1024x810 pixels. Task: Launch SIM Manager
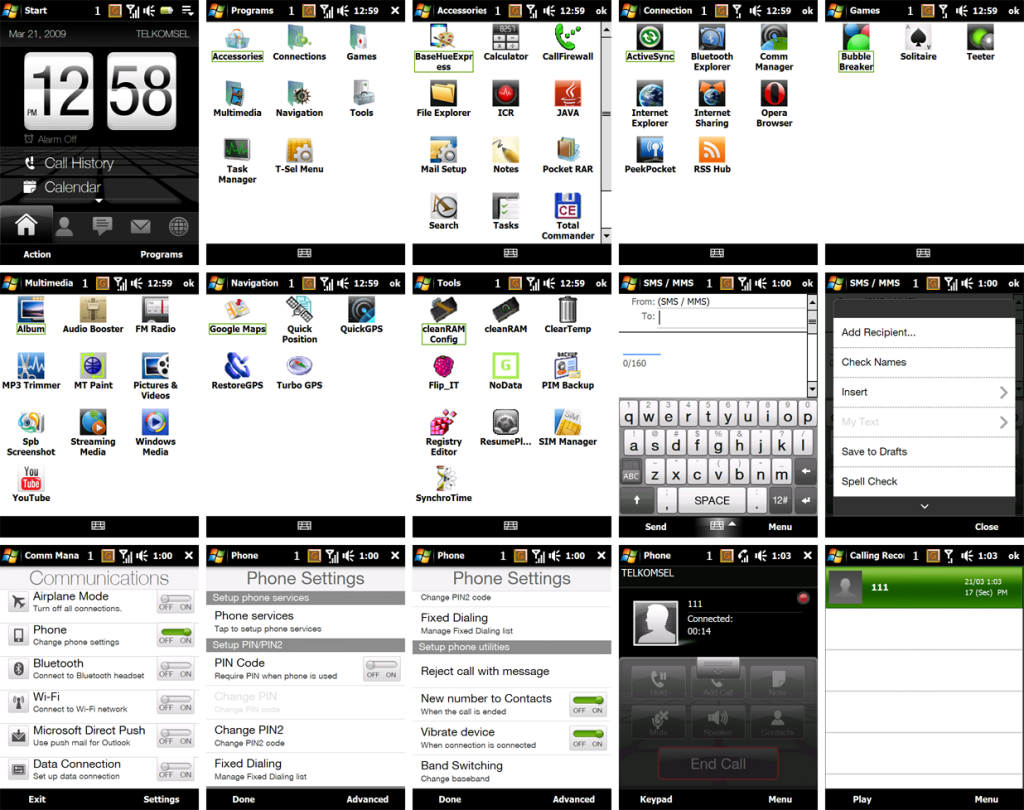point(568,428)
